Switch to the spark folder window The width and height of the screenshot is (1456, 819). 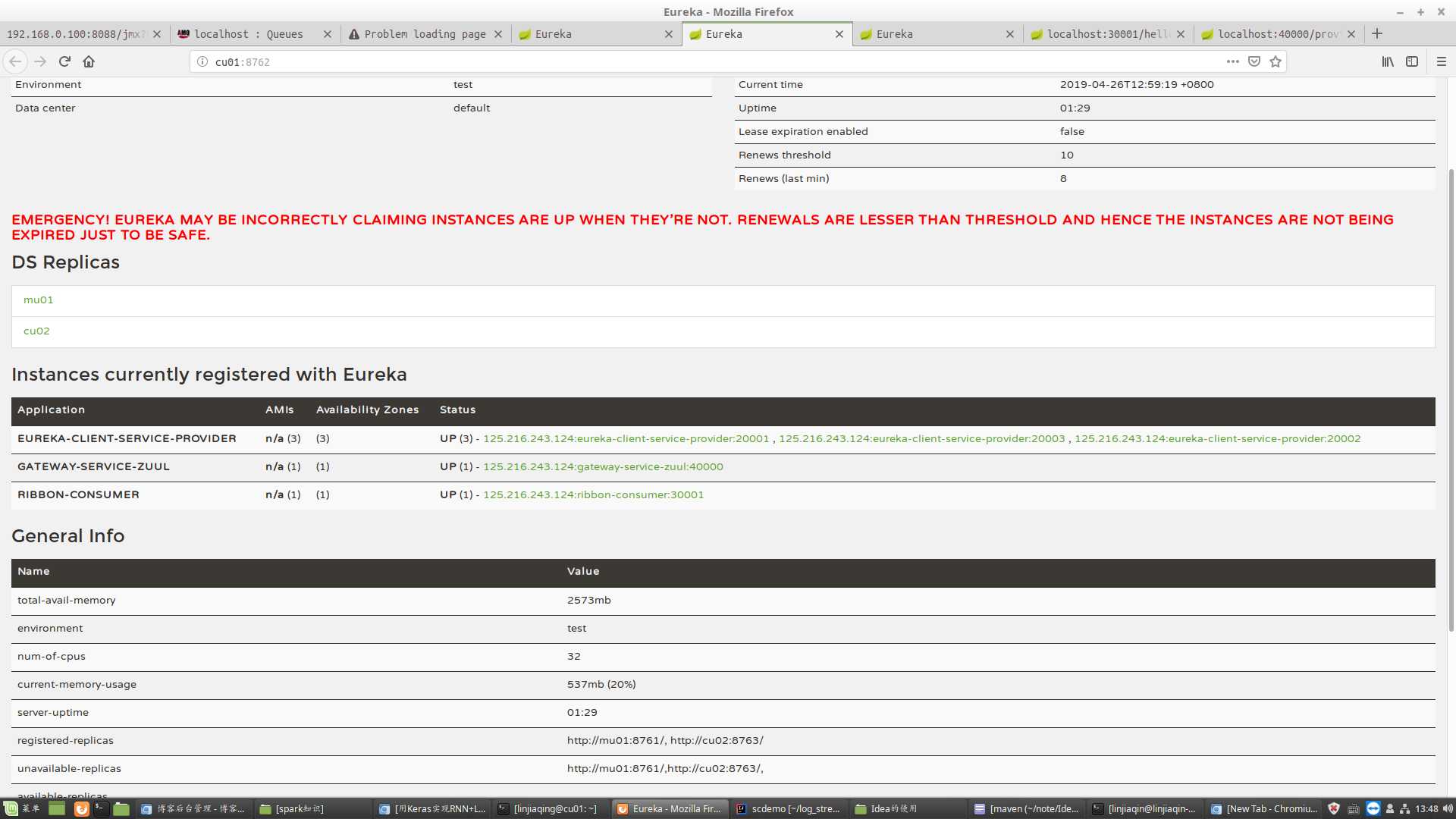[313, 809]
